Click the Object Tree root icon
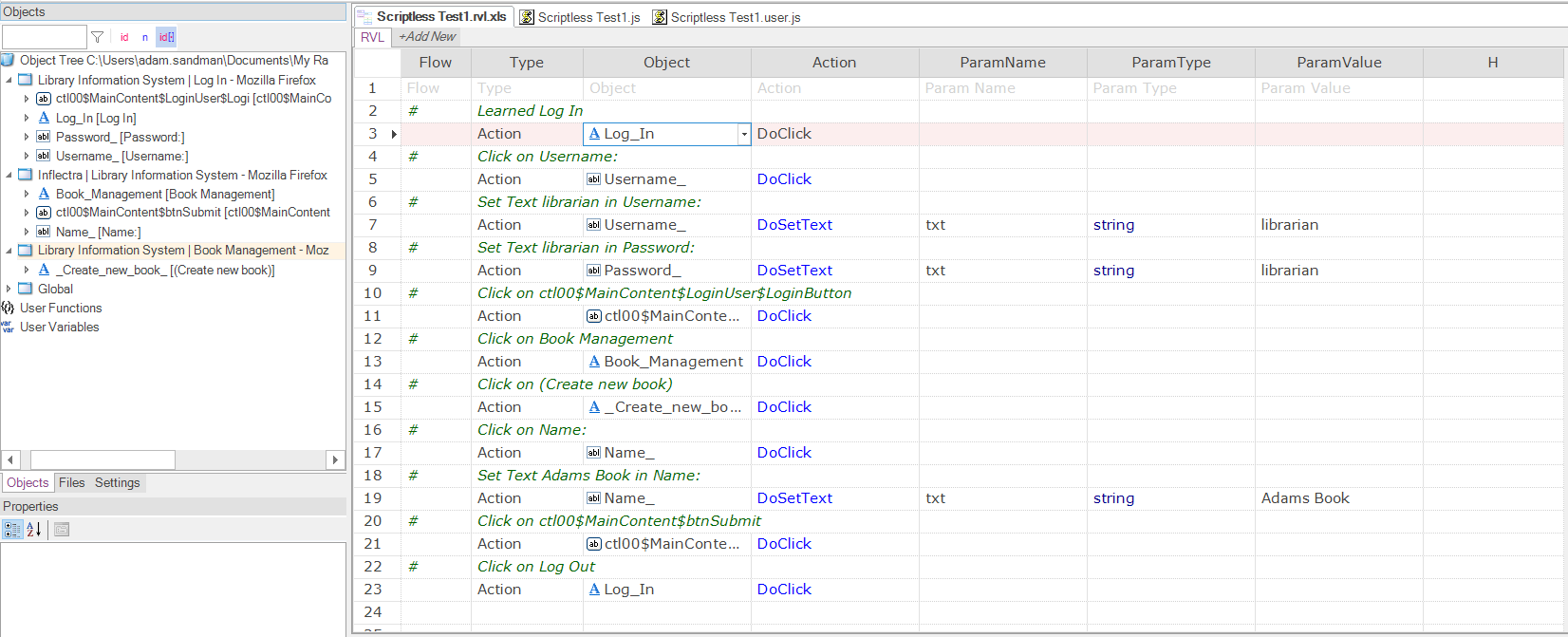Screen dimensions: 1568x637 tap(8, 60)
